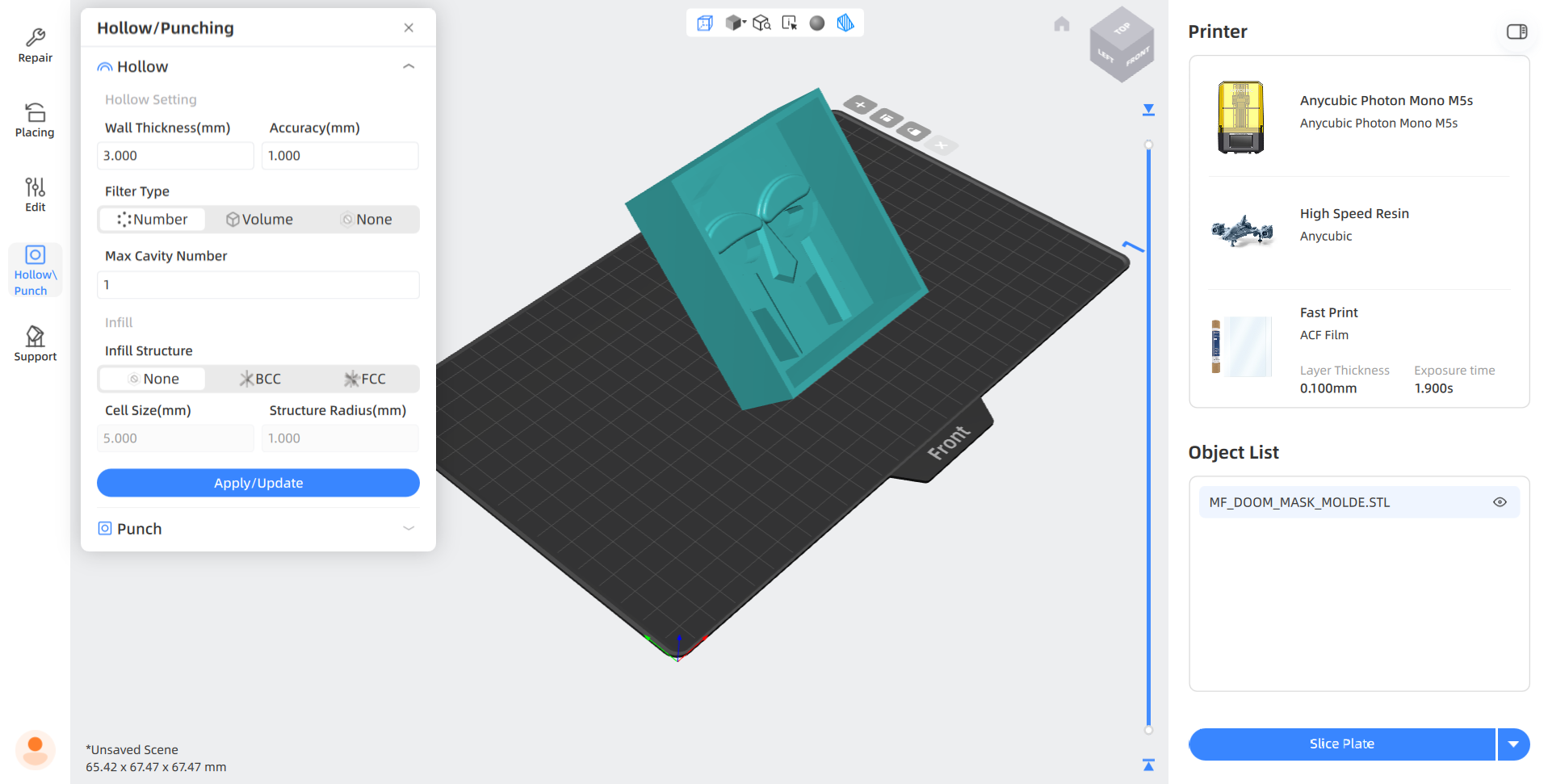Select Volume filter type

[259, 220]
